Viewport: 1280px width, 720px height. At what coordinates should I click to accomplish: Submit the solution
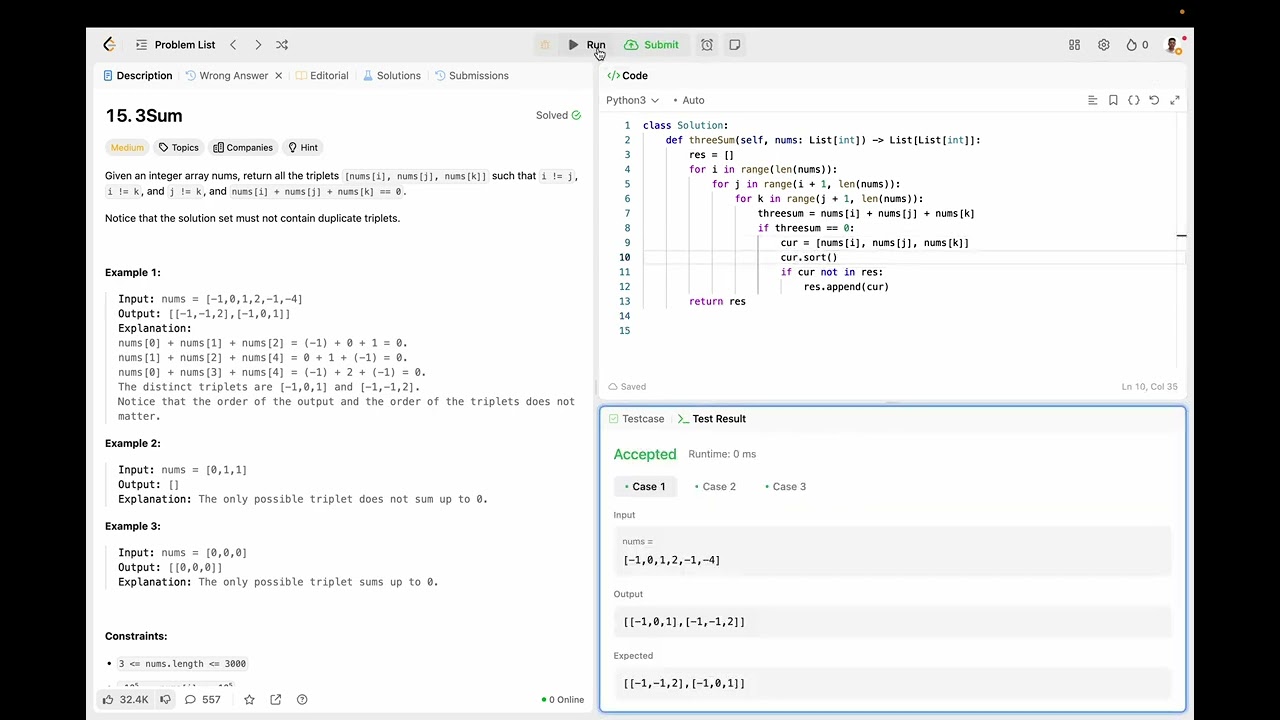click(652, 44)
